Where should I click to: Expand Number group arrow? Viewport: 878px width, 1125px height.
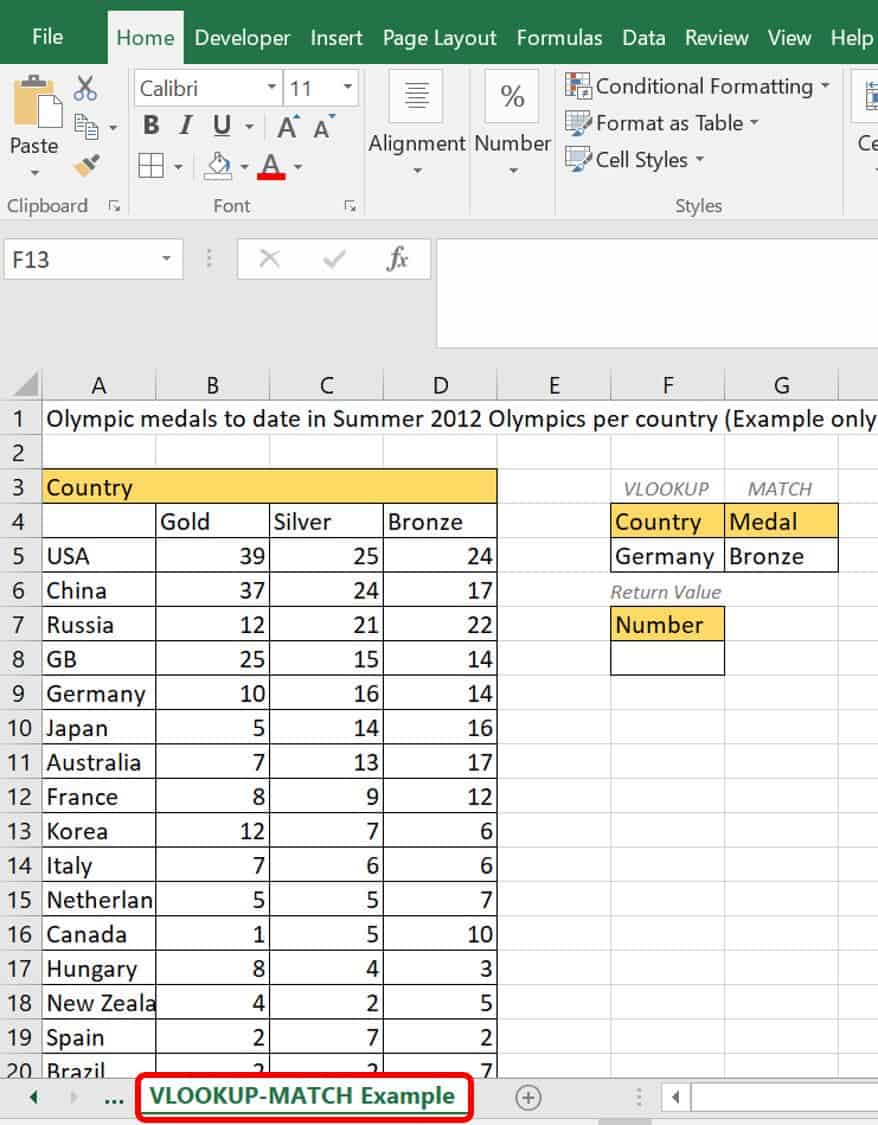(x=513, y=171)
